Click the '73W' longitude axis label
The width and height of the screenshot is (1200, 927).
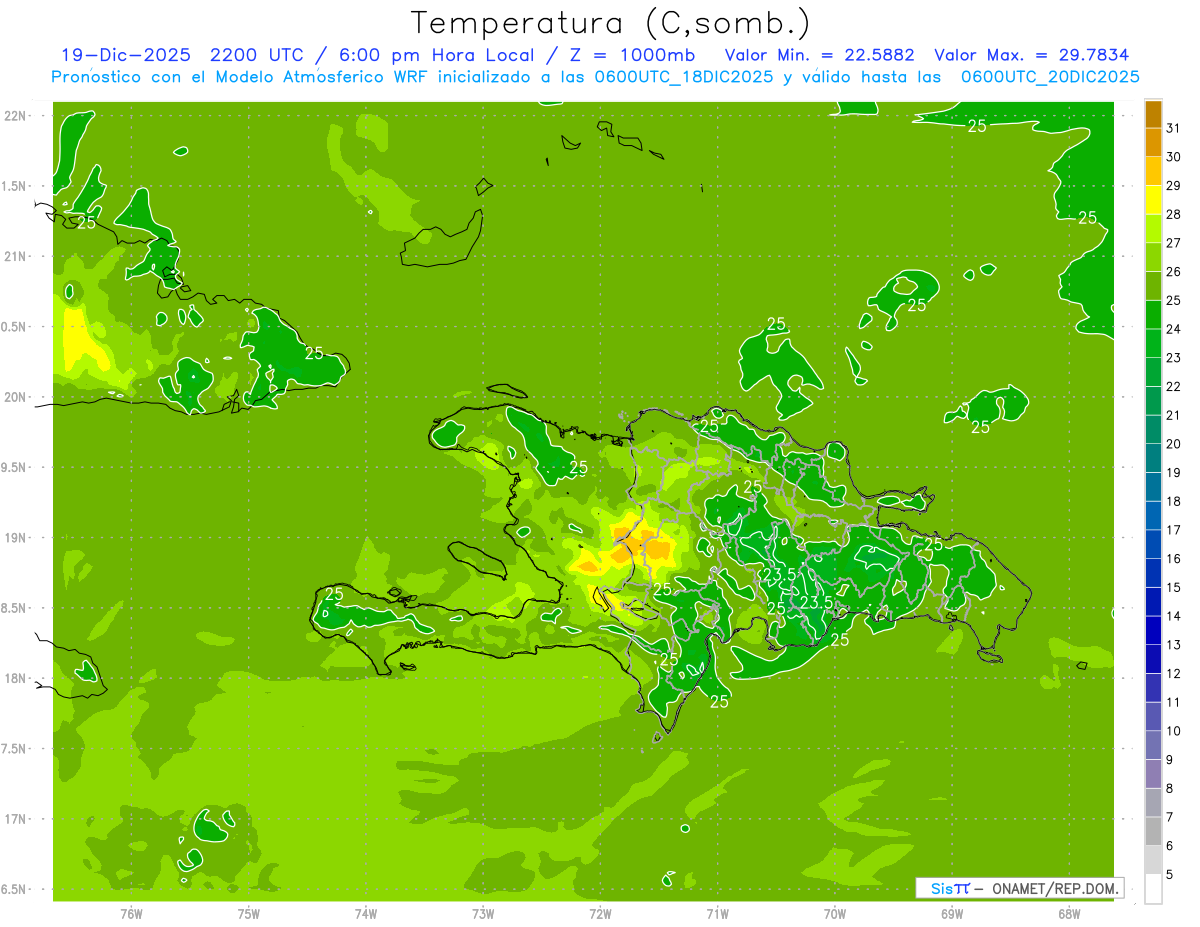pyautogui.click(x=483, y=913)
